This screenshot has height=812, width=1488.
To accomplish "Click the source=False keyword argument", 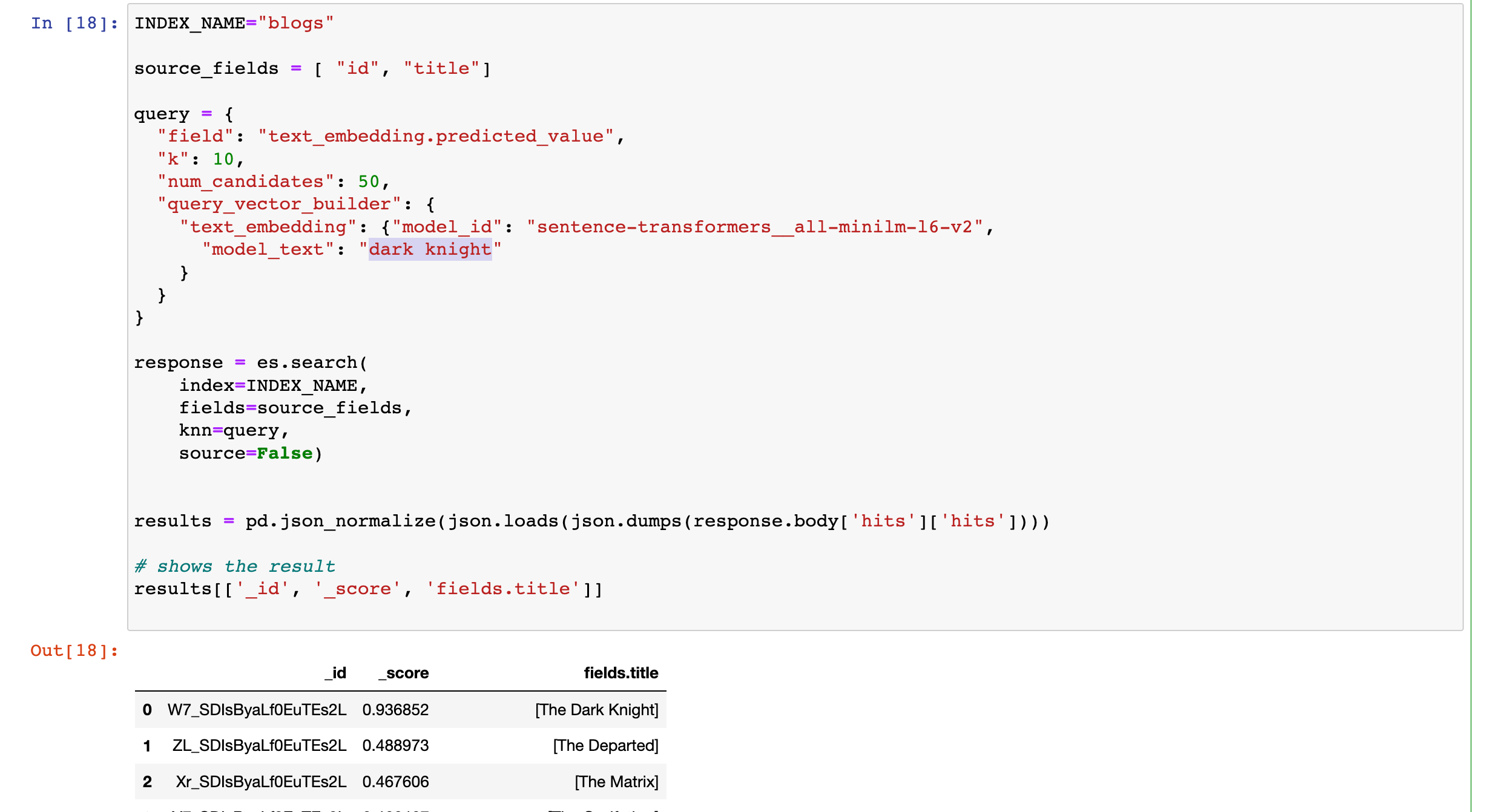I will point(250,453).
